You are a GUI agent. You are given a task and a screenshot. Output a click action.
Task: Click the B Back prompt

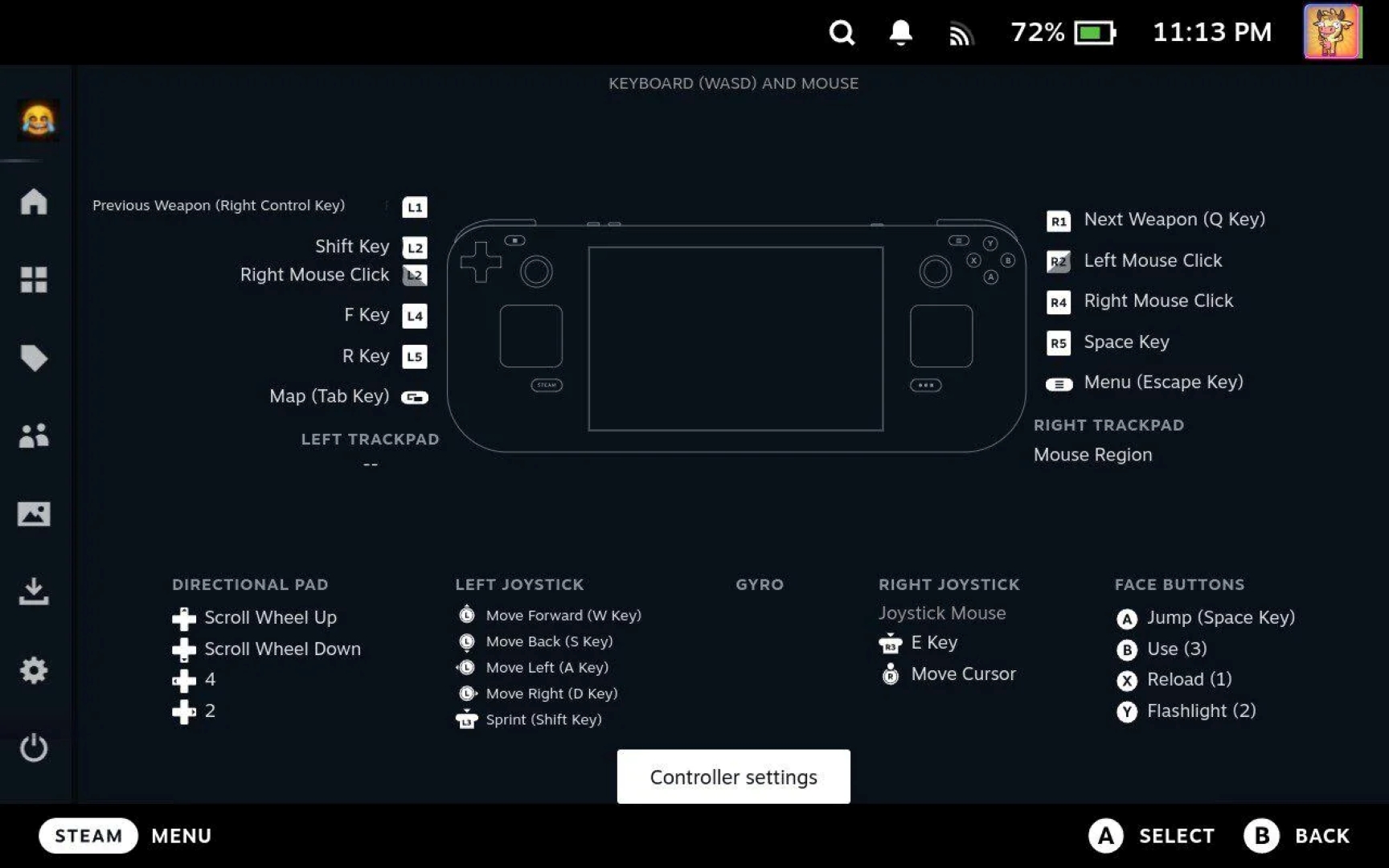(x=1297, y=836)
